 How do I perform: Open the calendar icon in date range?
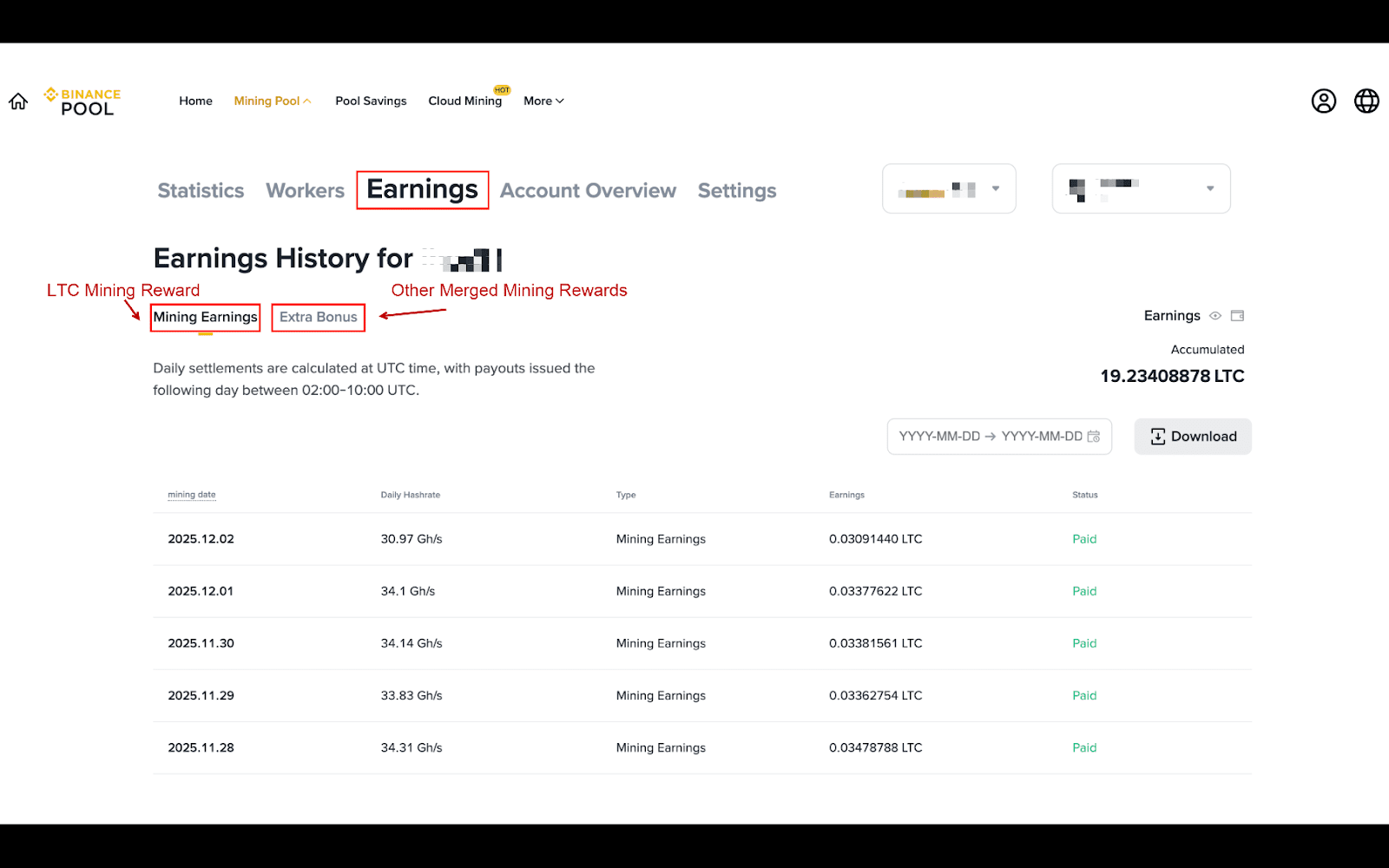(x=1094, y=437)
